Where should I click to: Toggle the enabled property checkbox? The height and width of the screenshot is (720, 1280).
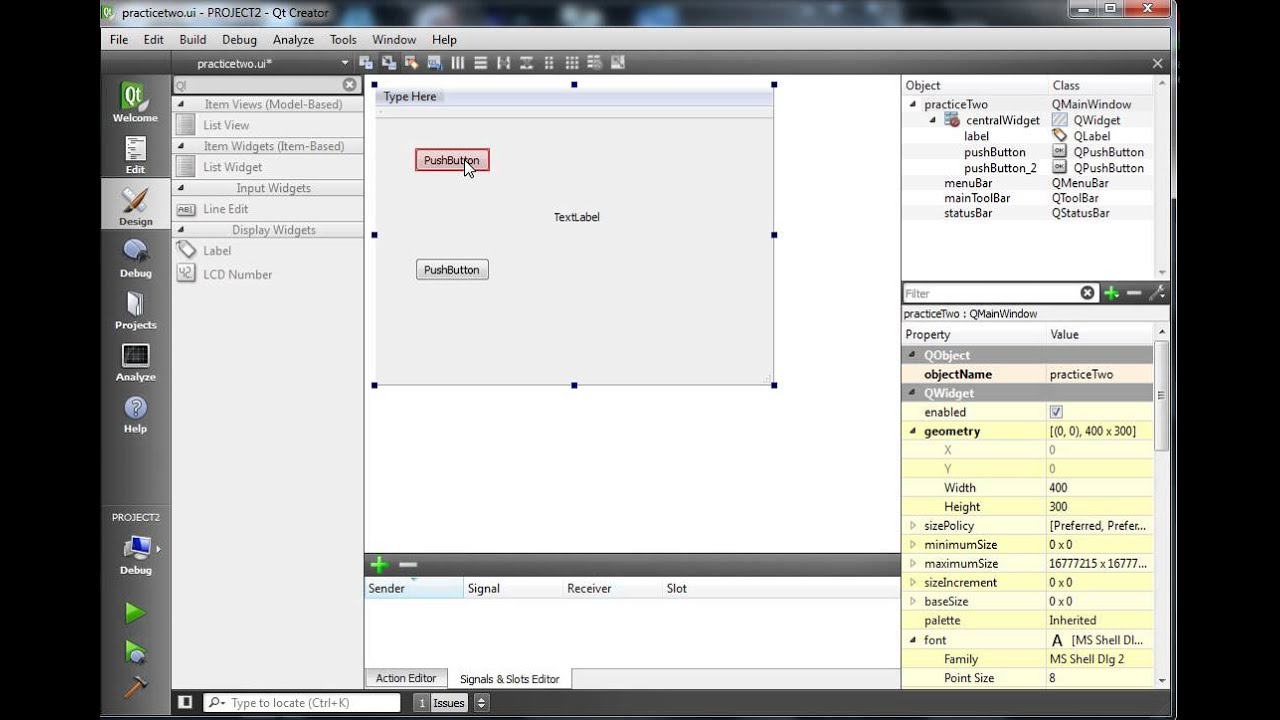pos(1056,412)
